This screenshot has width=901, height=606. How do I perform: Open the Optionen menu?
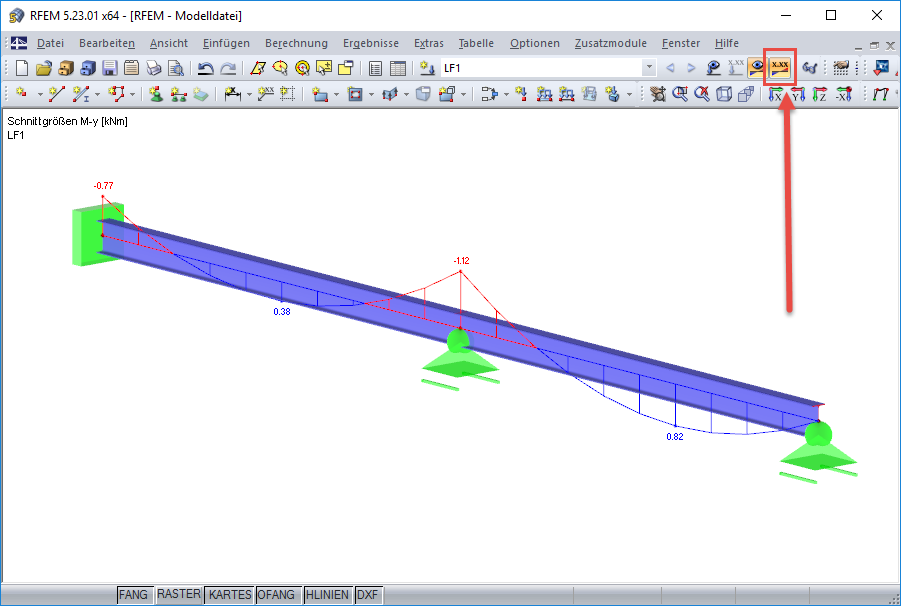pos(534,43)
